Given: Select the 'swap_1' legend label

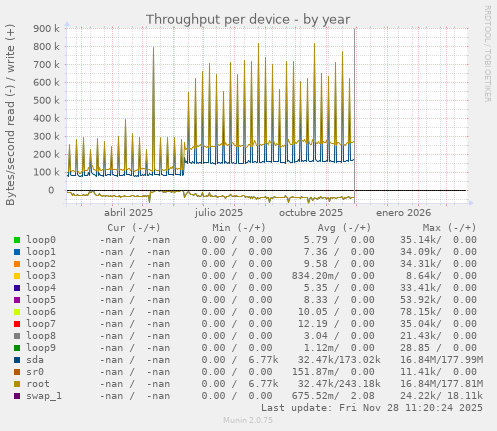Looking at the screenshot, I should pos(44,396).
